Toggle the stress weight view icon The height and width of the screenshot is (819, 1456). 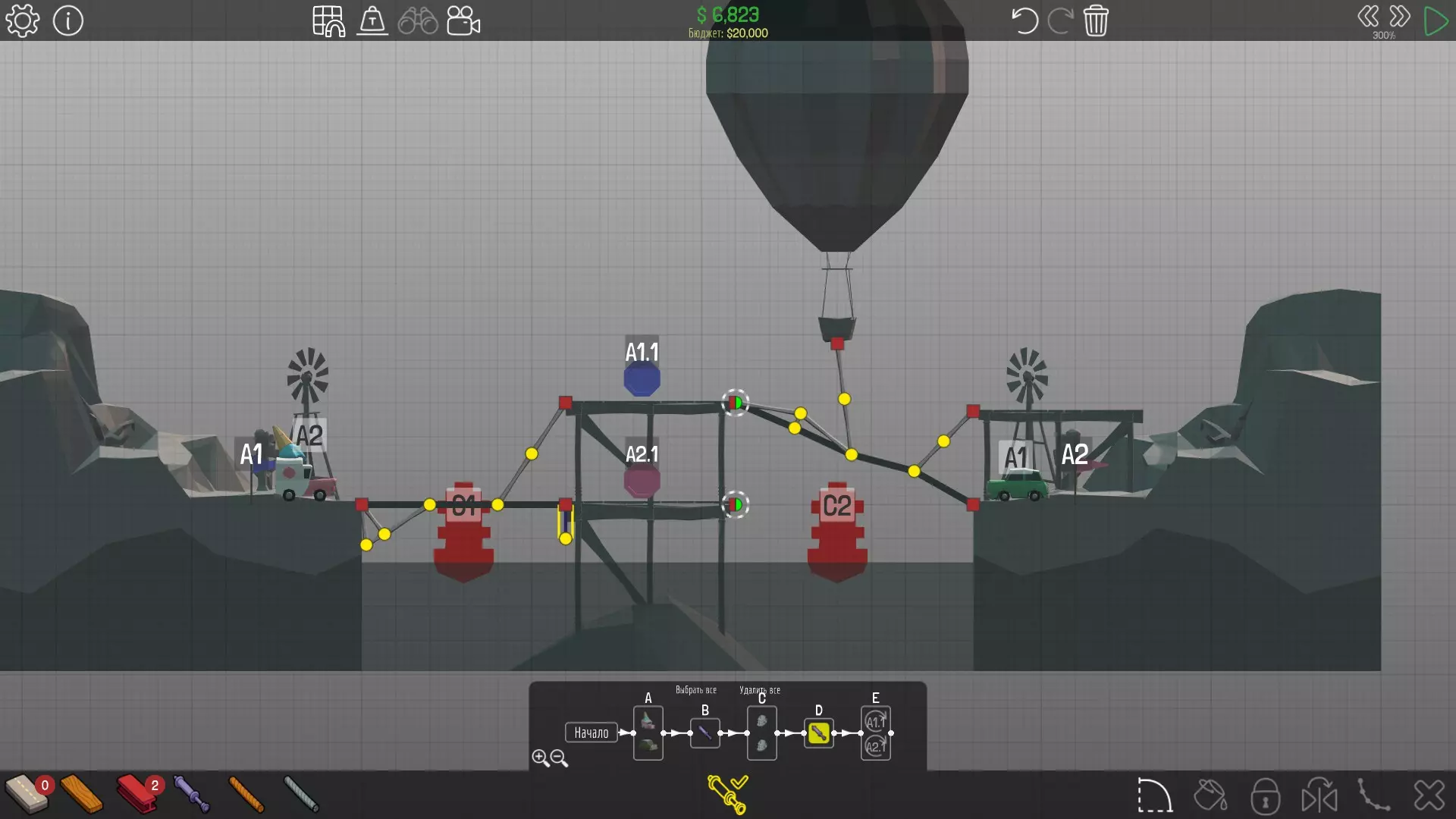point(372,21)
